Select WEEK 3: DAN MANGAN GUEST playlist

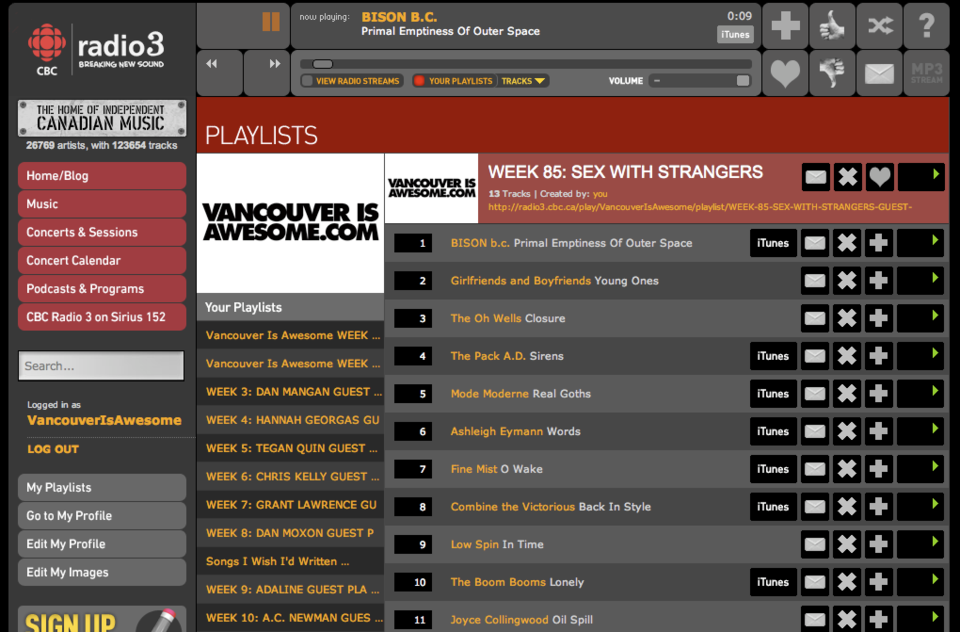290,392
